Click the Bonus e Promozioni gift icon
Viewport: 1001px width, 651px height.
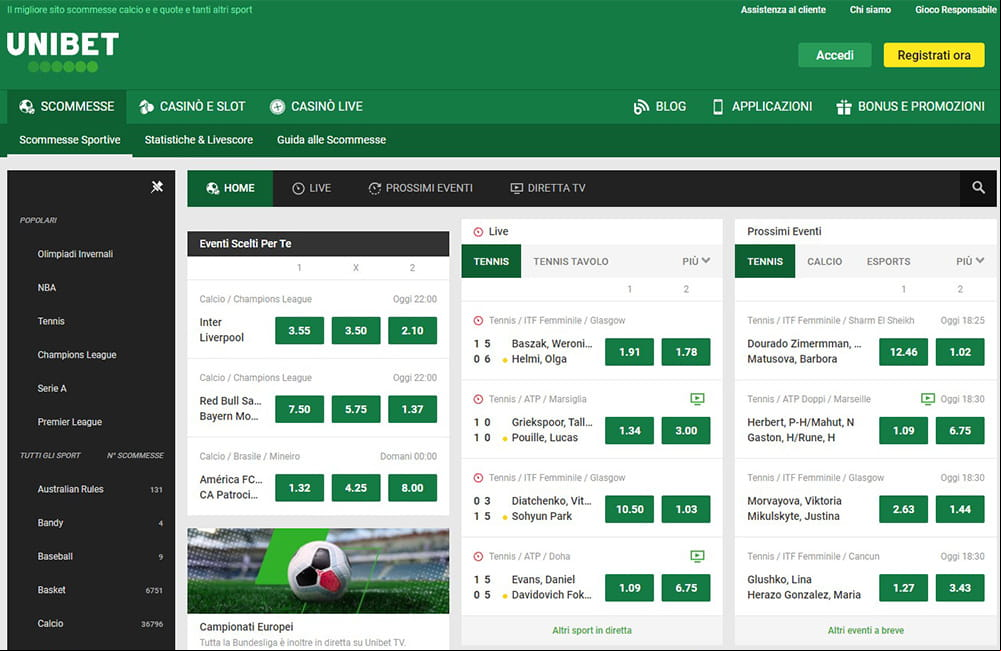(844, 107)
